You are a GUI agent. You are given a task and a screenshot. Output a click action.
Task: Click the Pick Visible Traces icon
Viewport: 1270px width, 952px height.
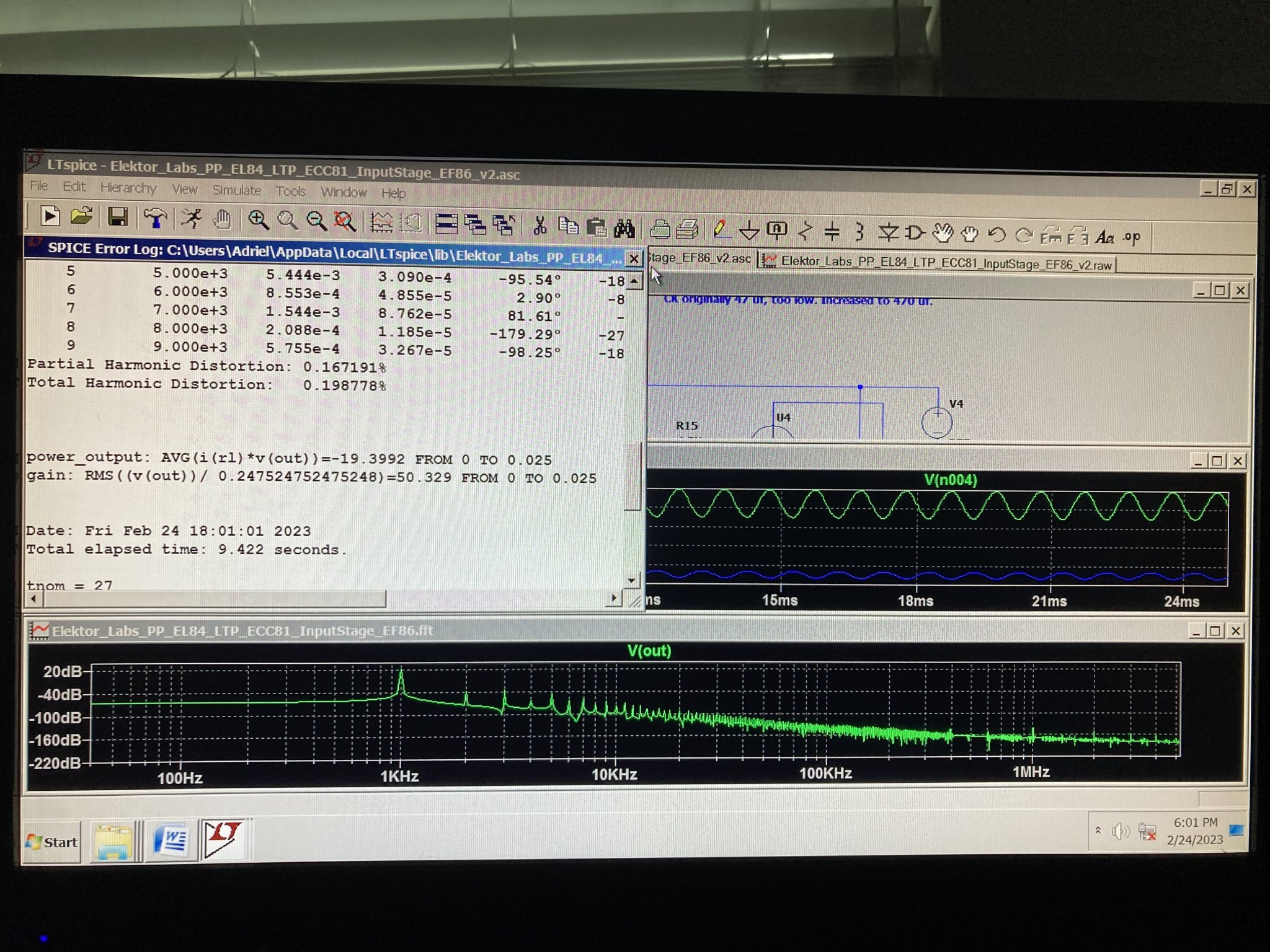point(381,223)
